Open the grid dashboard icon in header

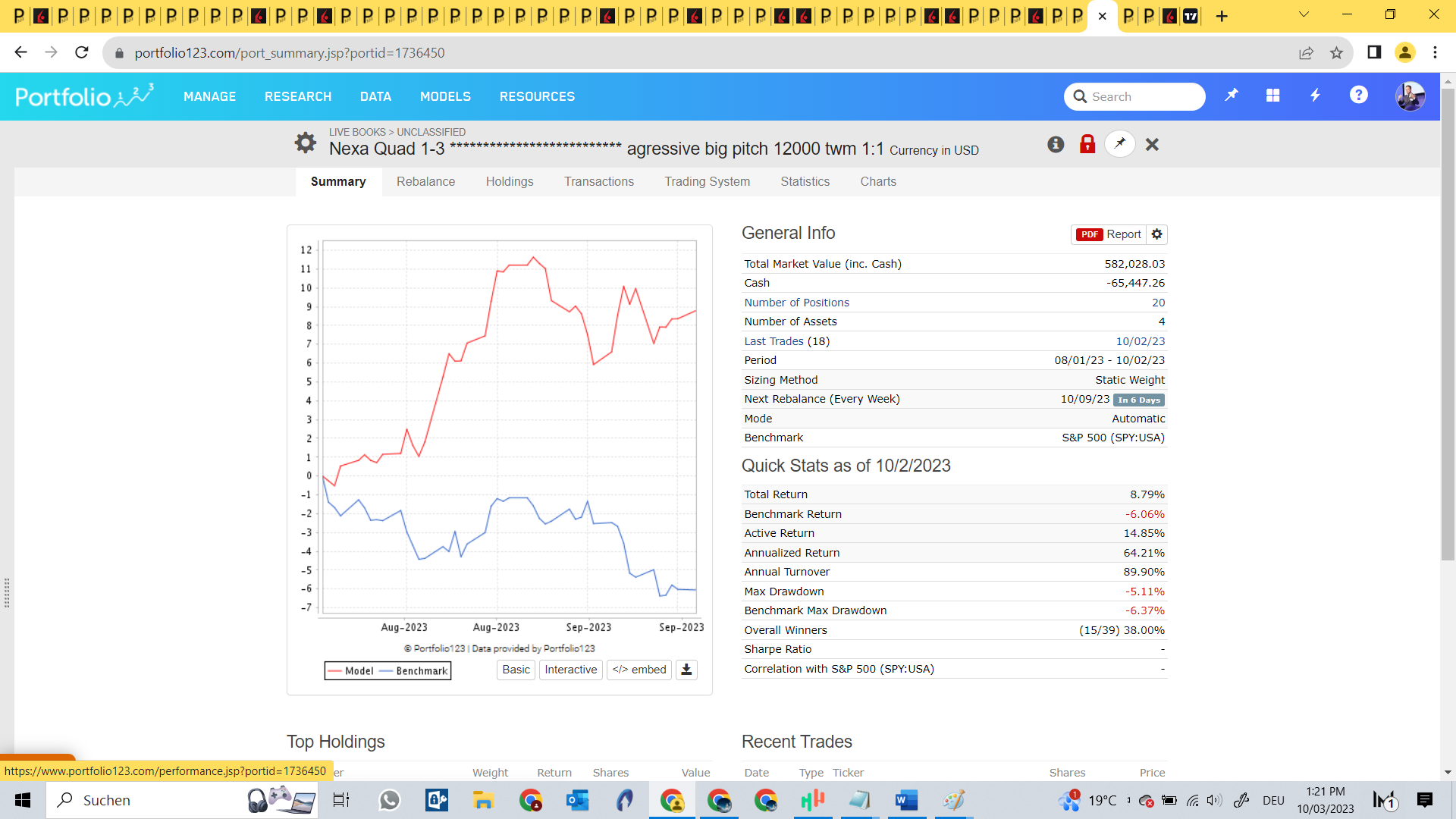pos(1273,96)
